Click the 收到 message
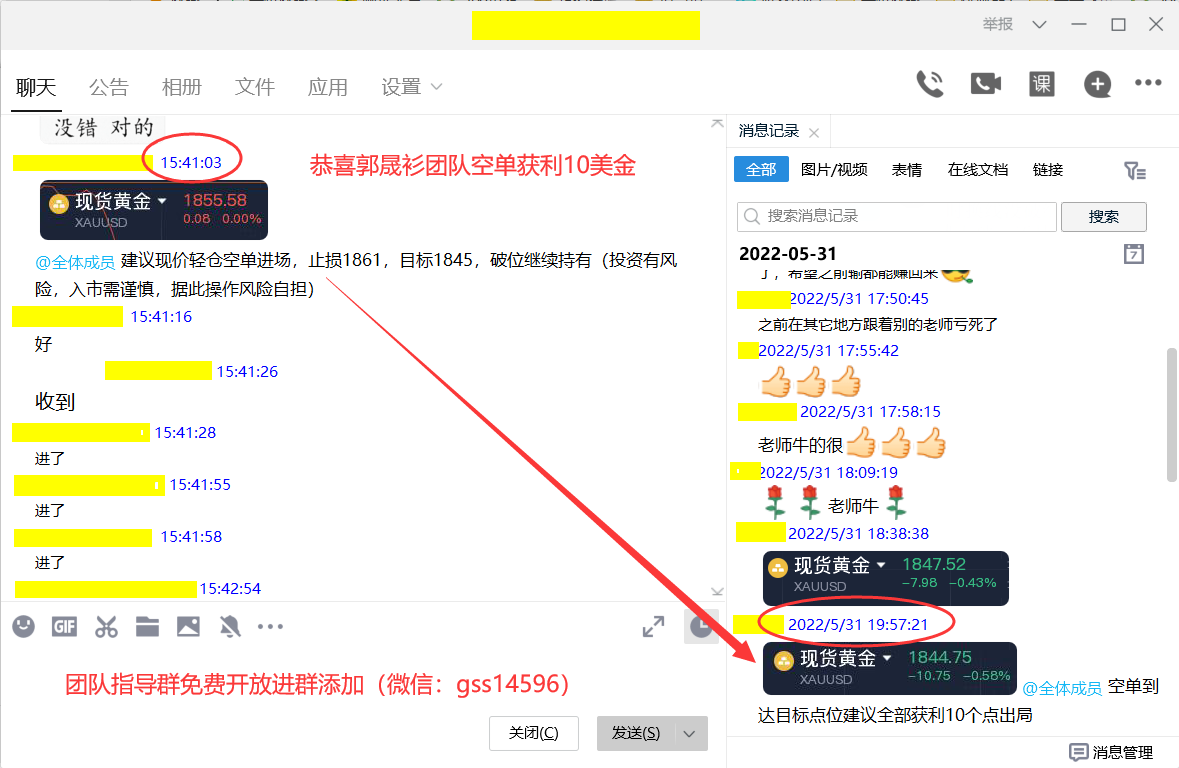Image resolution: width=1179 pixels, height=768 pixels. click(55, 402)
